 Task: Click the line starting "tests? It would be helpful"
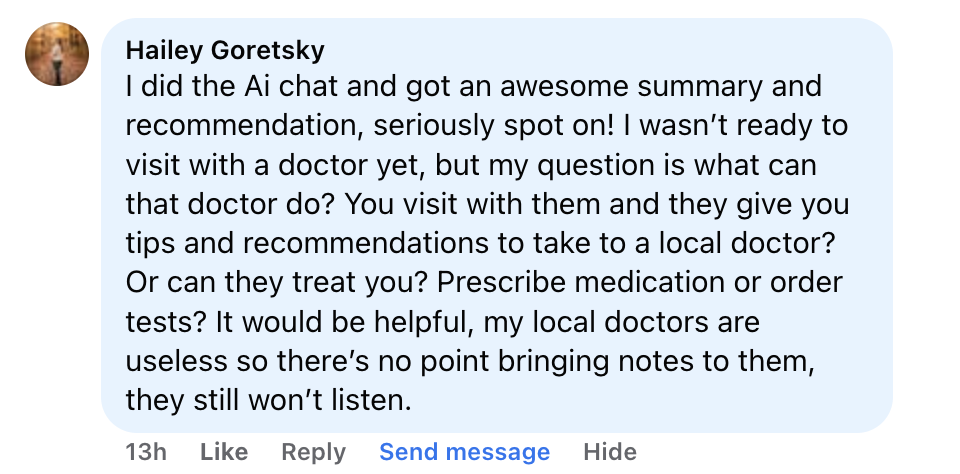pos(443,322)
